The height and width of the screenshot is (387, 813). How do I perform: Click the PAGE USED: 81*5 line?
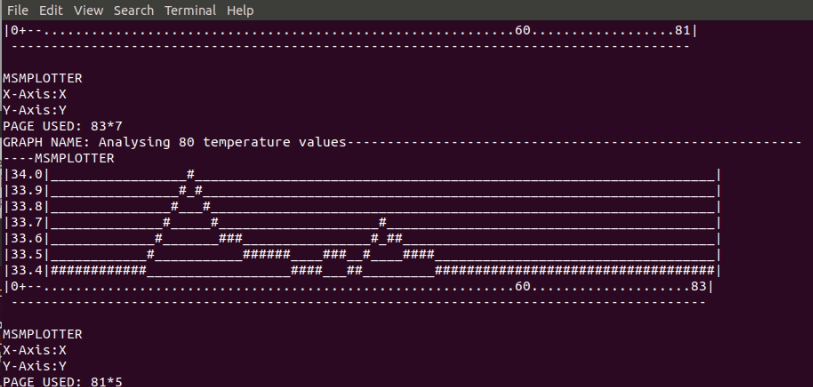tap(63, 382)
